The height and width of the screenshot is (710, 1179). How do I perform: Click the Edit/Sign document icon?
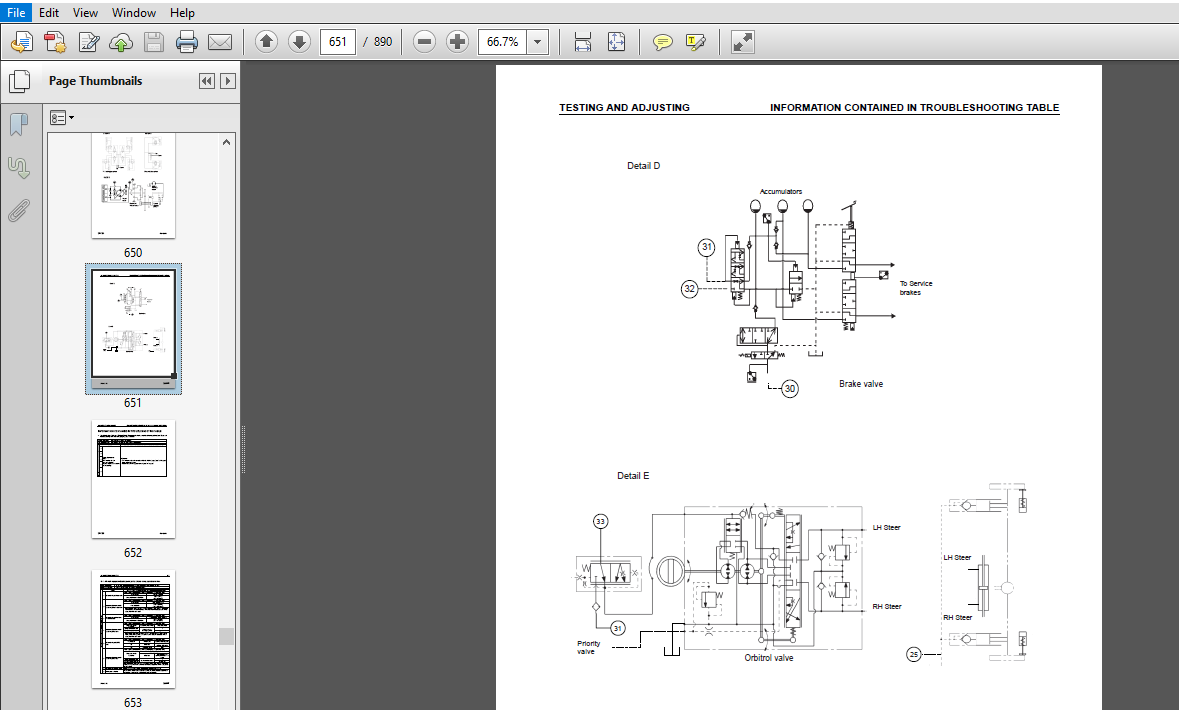[x=88, y=42]
